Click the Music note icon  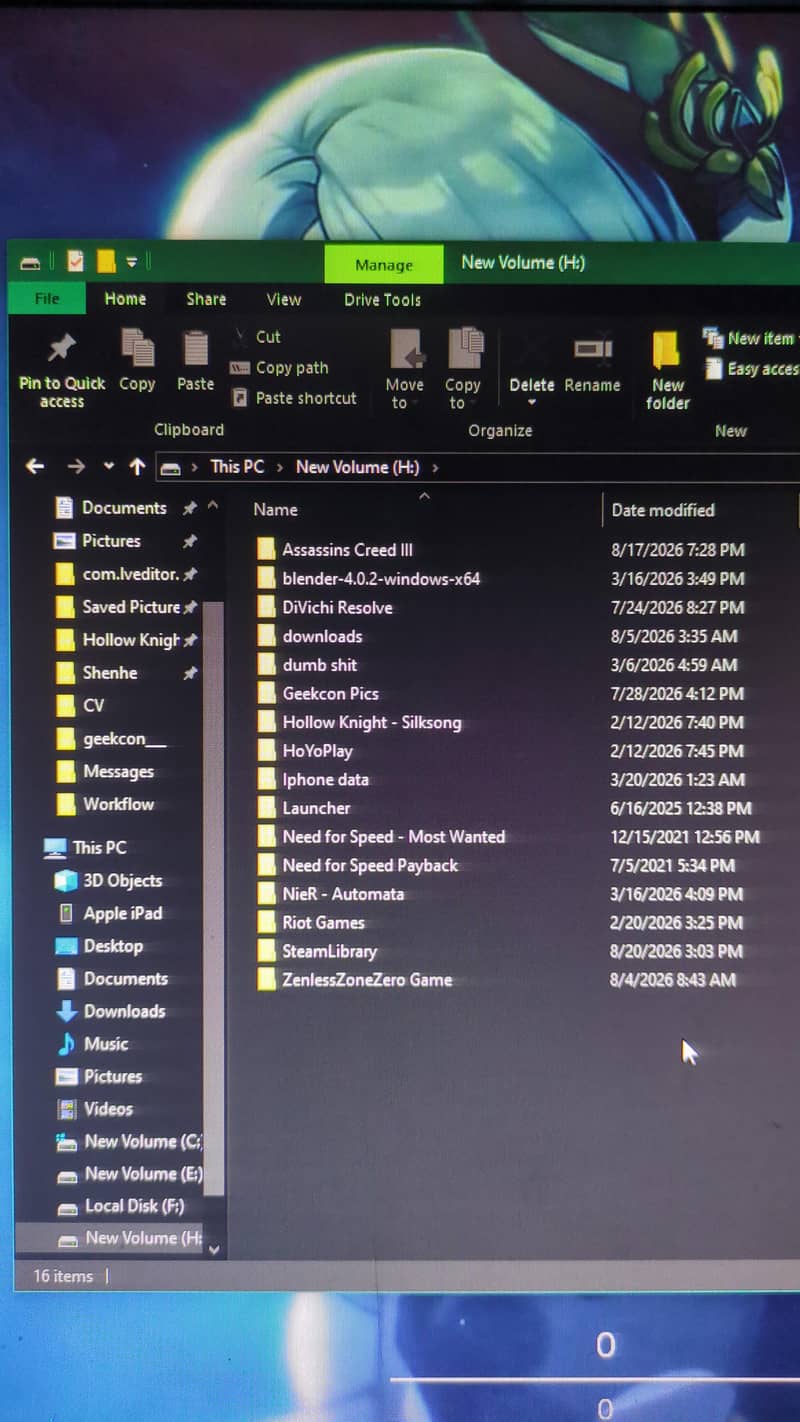(66, 1044)
